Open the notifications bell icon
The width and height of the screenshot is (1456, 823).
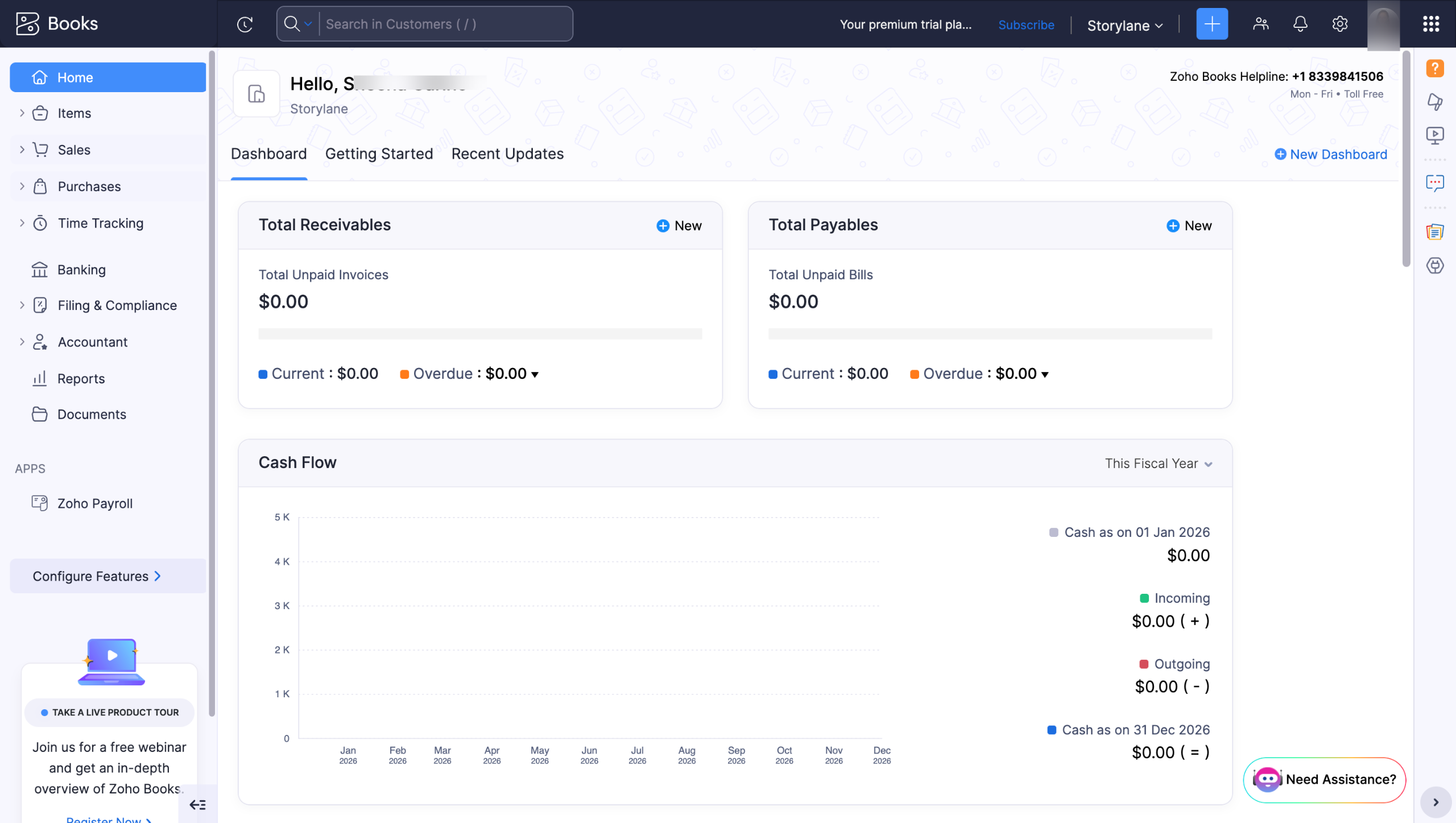[1300, 24]
